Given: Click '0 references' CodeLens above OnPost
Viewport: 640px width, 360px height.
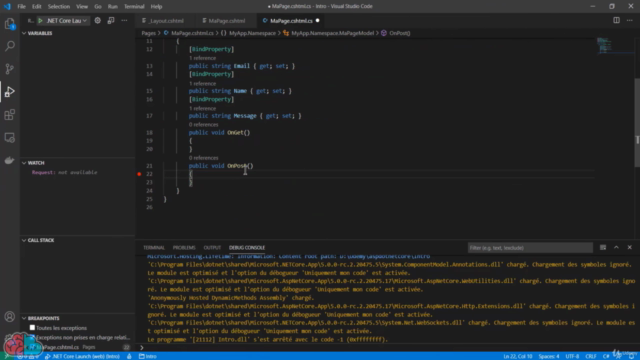Looking at the screenshot, I should click(204, 158).
